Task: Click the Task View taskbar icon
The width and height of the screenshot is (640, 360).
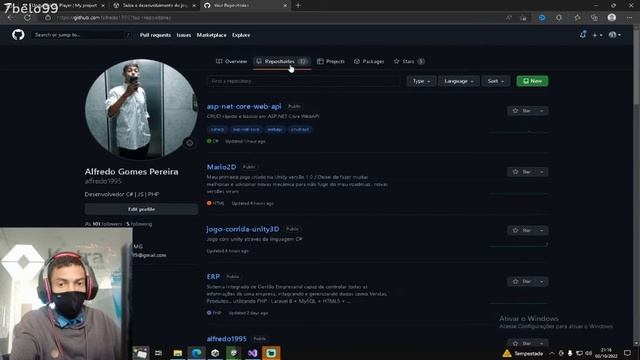Action: (x=159, y=353)
